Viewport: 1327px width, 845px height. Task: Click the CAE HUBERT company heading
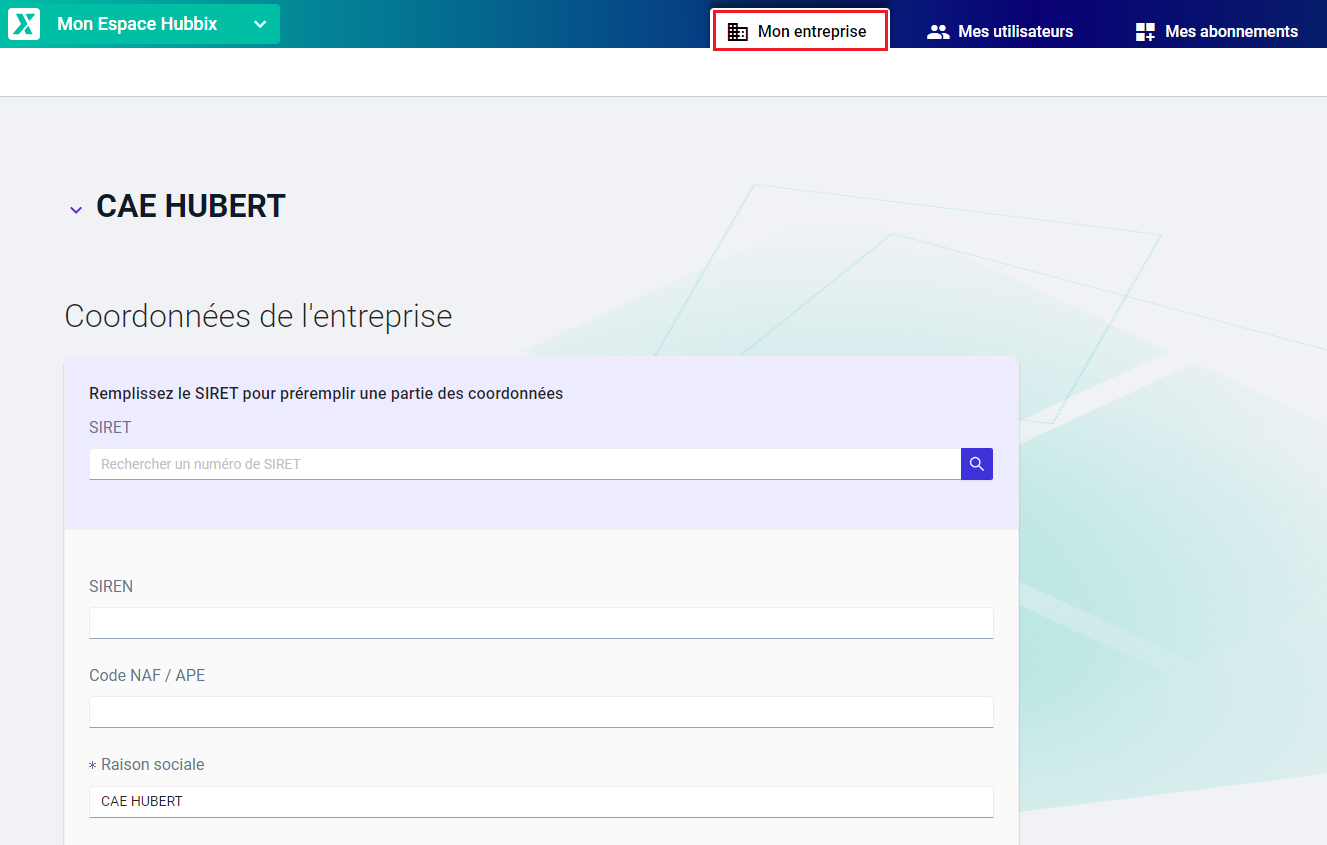191,206
